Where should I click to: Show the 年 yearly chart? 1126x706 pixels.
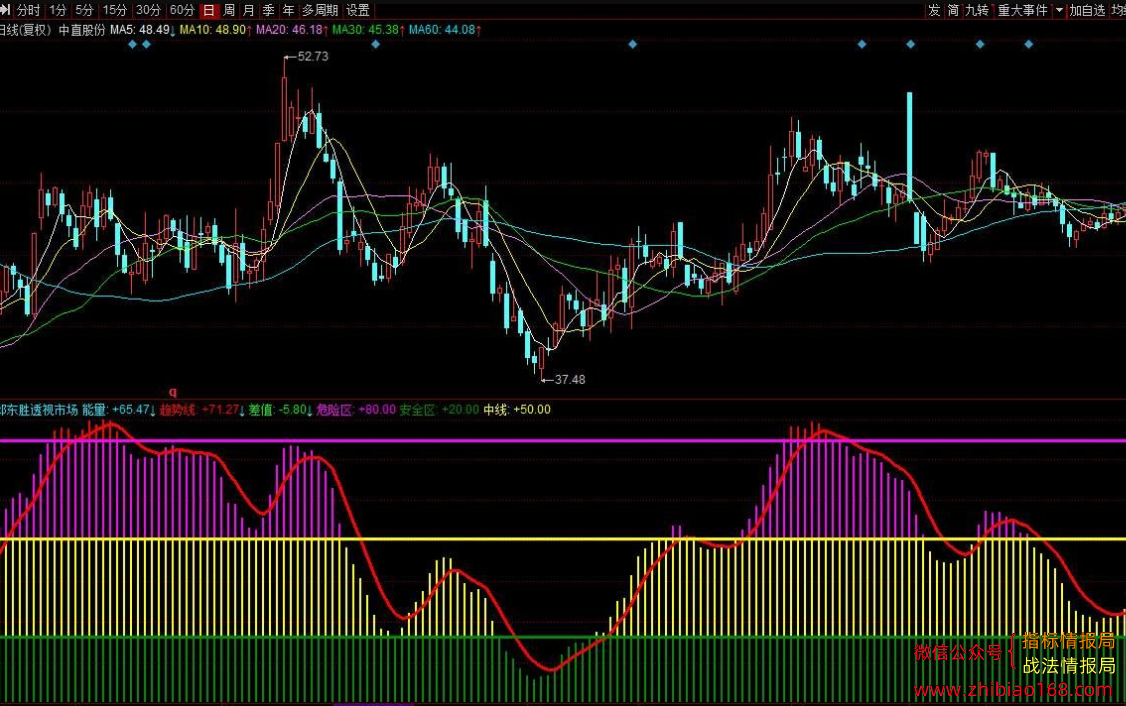289,10
